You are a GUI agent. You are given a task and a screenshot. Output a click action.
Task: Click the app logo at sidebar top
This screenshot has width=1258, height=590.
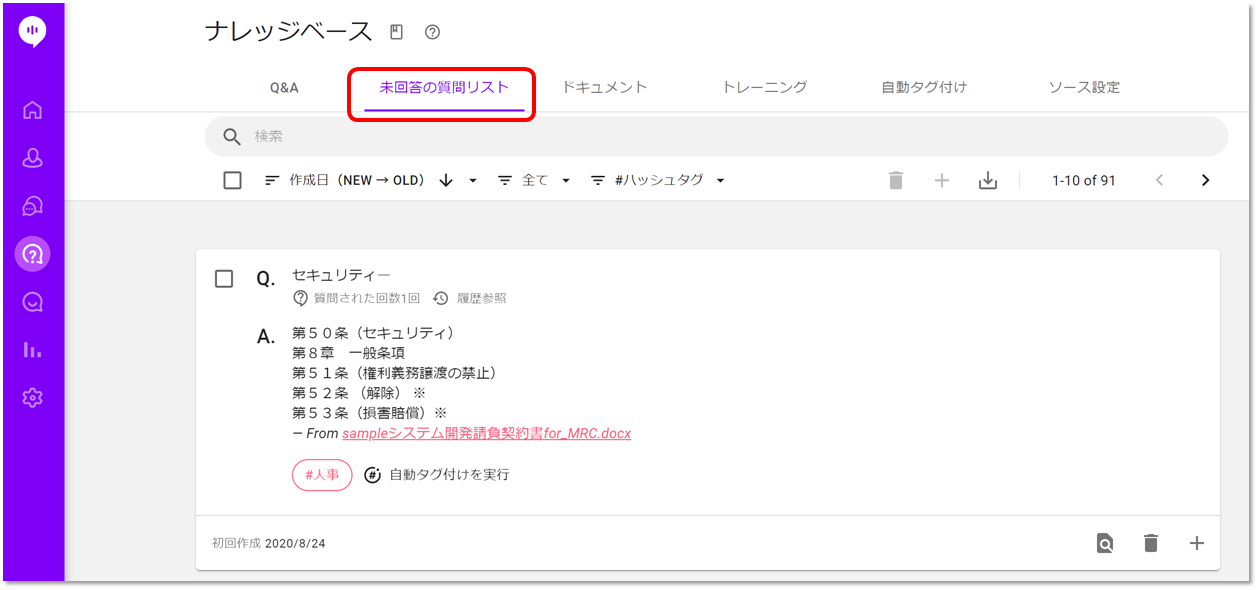33,32
